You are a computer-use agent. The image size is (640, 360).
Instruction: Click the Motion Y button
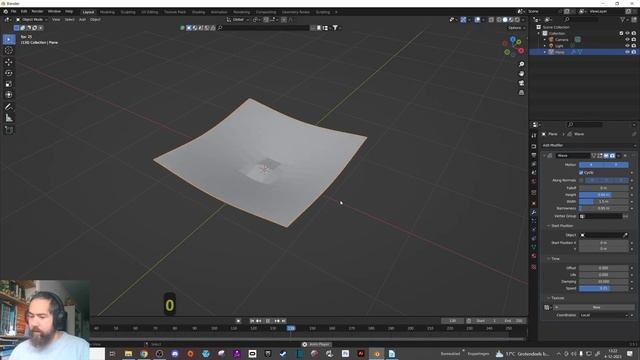pos(616,165)
